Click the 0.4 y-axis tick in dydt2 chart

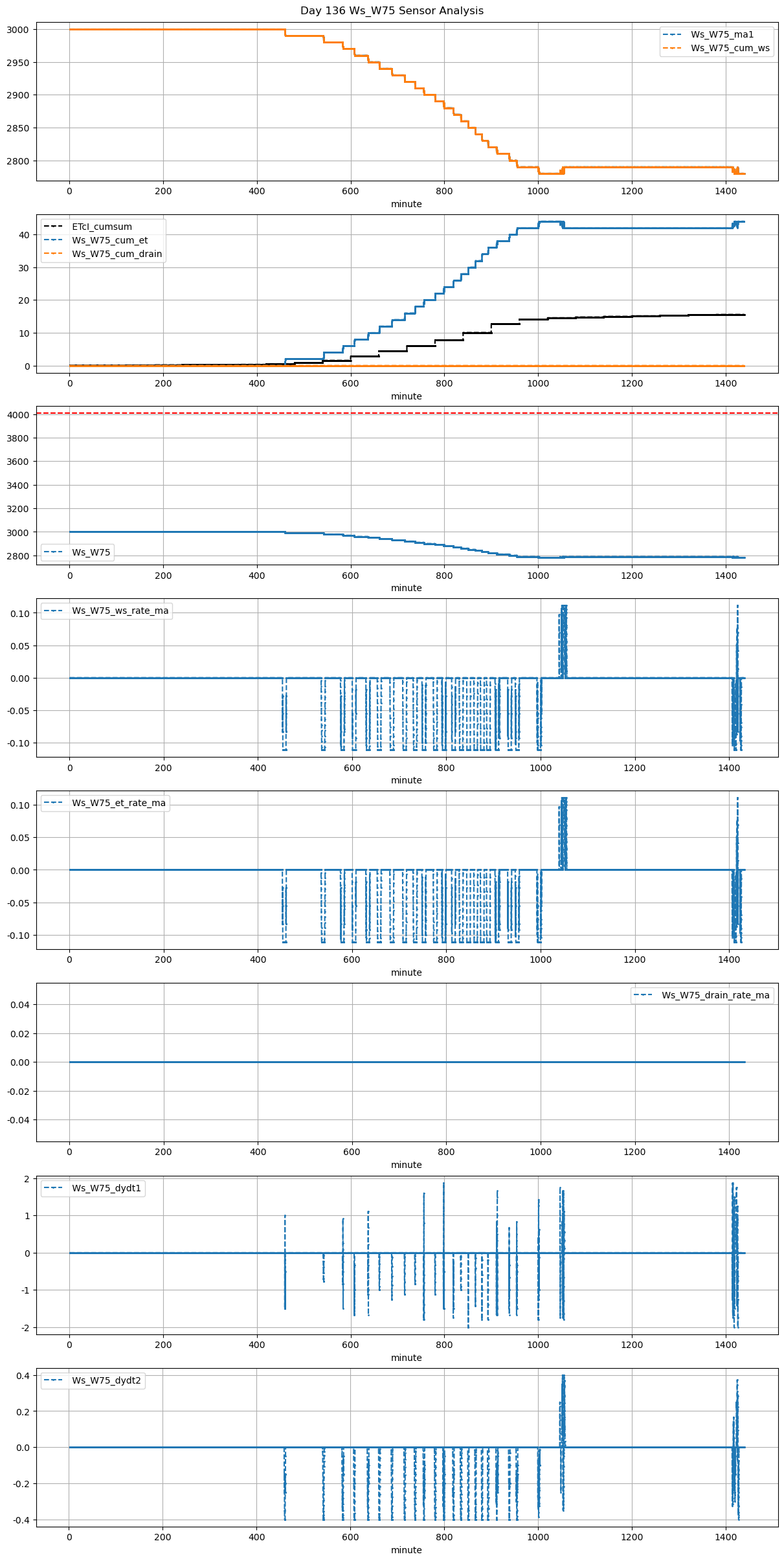22,1376
